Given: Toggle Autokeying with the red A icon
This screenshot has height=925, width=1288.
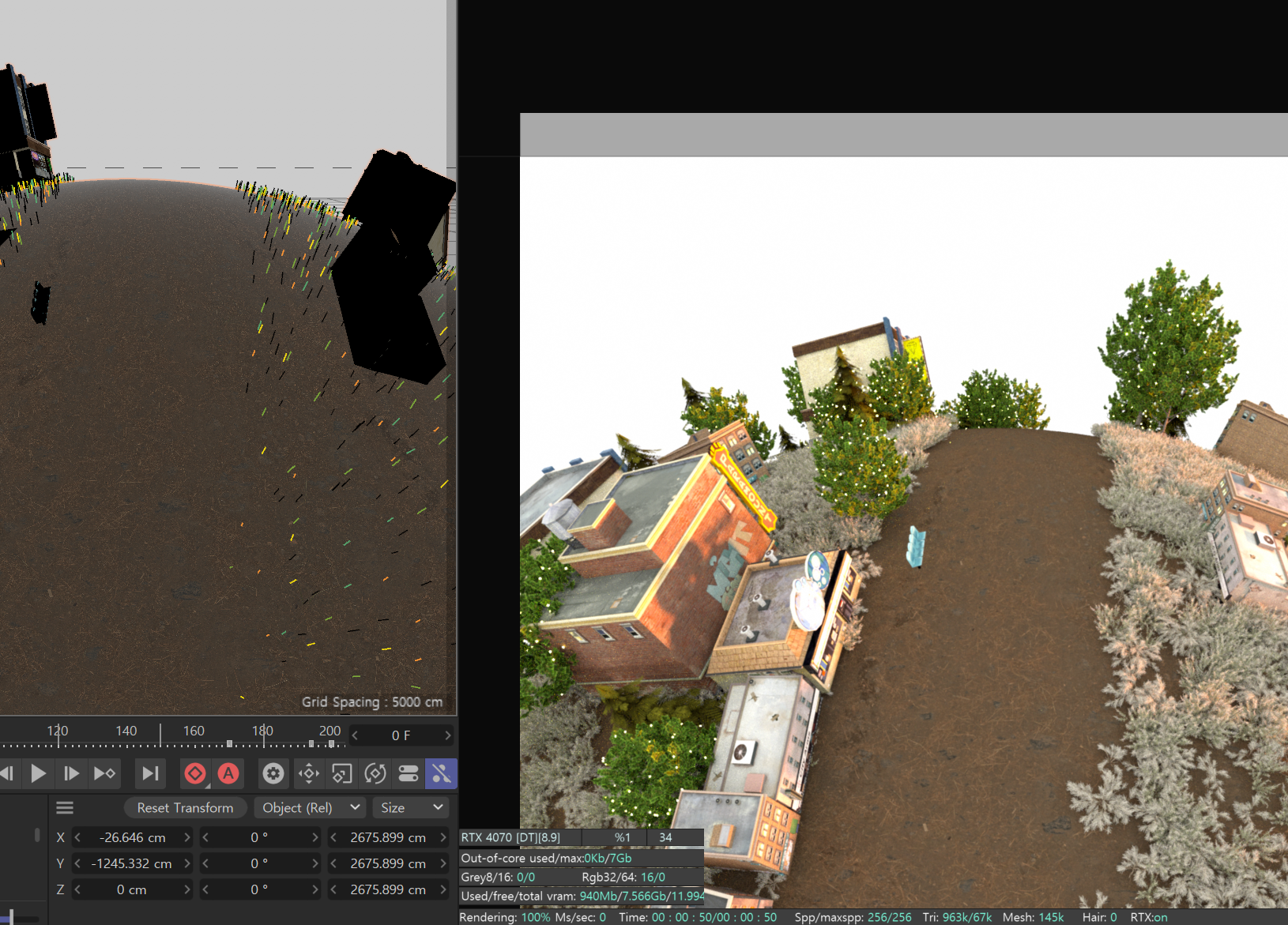Looking at the screenshot, I should pos(228,773).
